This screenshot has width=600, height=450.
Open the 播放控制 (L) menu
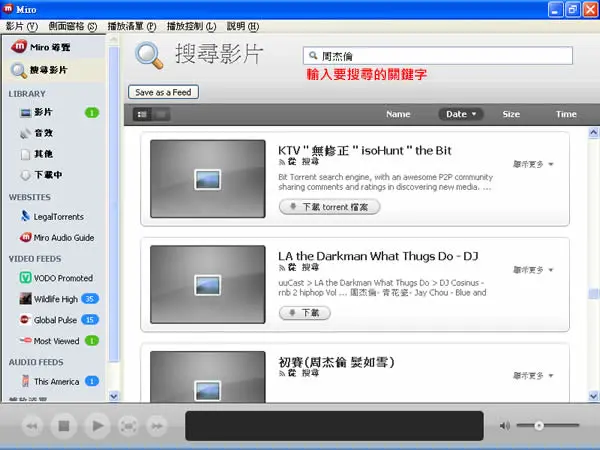[x=191, y=26]
